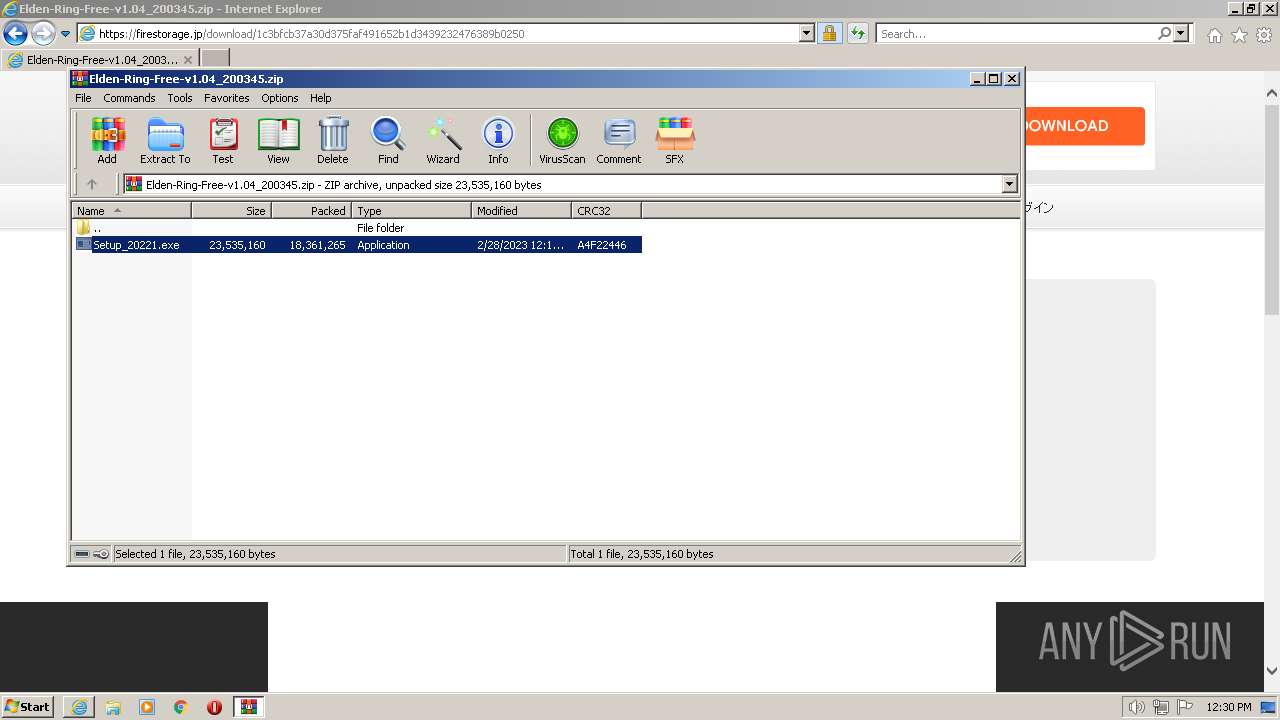This screenshot has width=1280, height=720.
Task: Click the Windows Start button
Action: pyautogui.click(x=28, y=707)
